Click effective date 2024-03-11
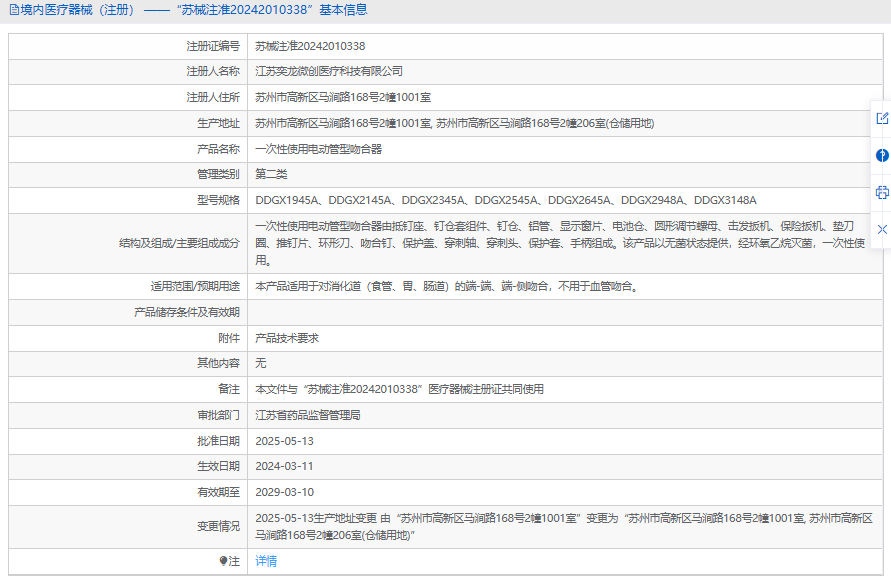 (284, 467)
